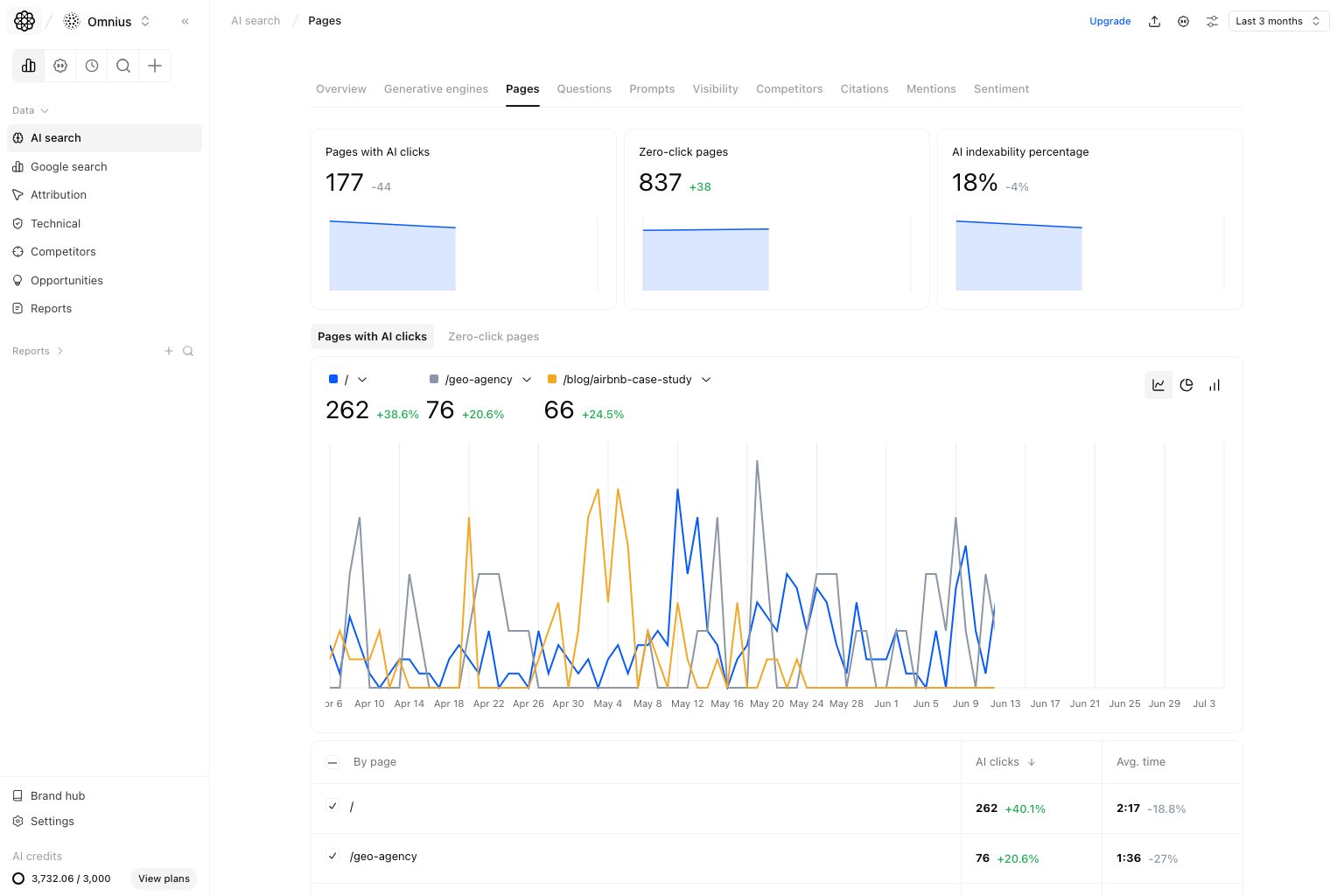This screenshot has height=896, width=1344.
Task: Open the /geo-agency series dropdown
Action: point(527,380)
